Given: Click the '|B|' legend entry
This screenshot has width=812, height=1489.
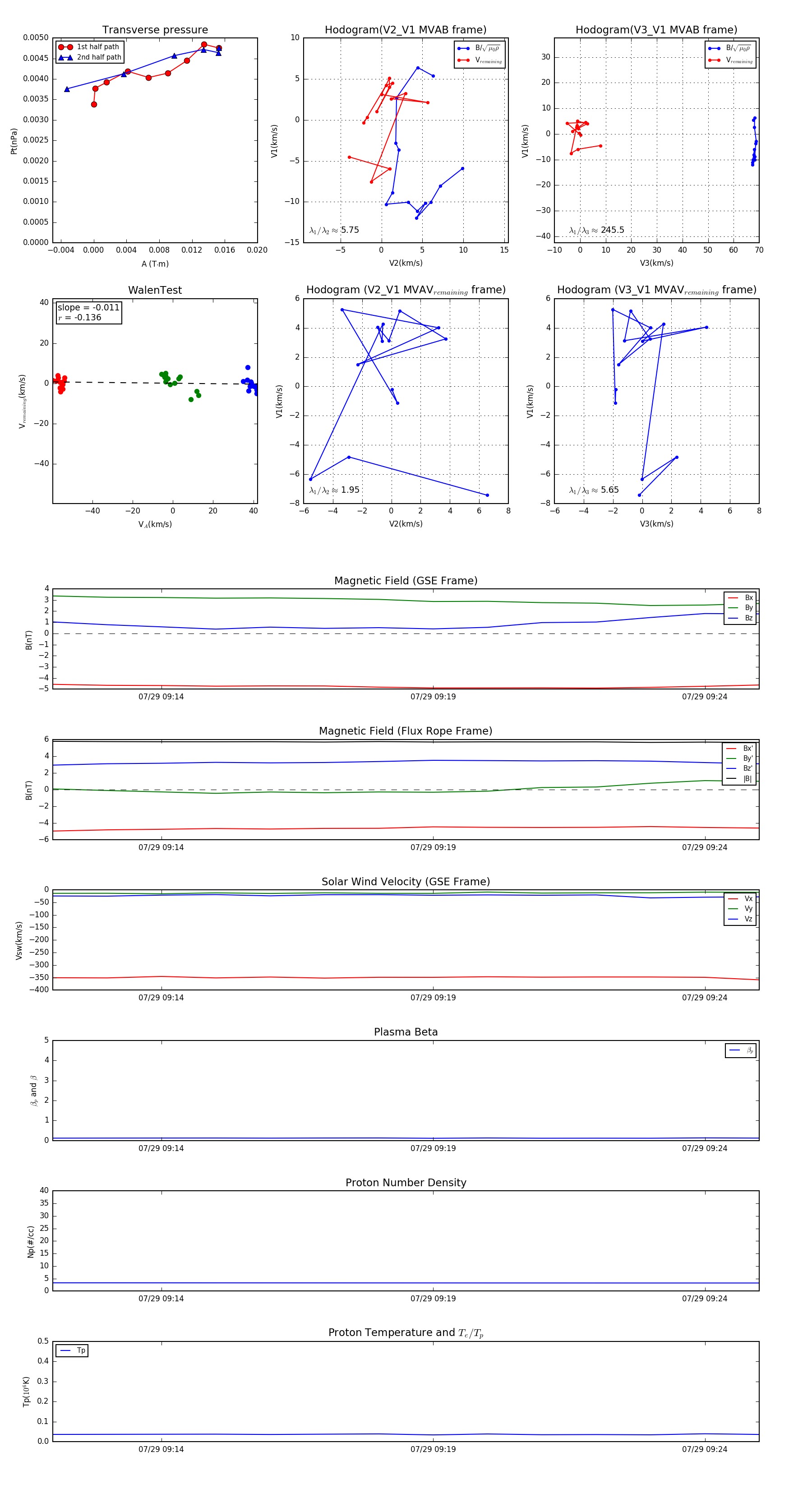Looking at the screenshot, I should coord(739,779).
